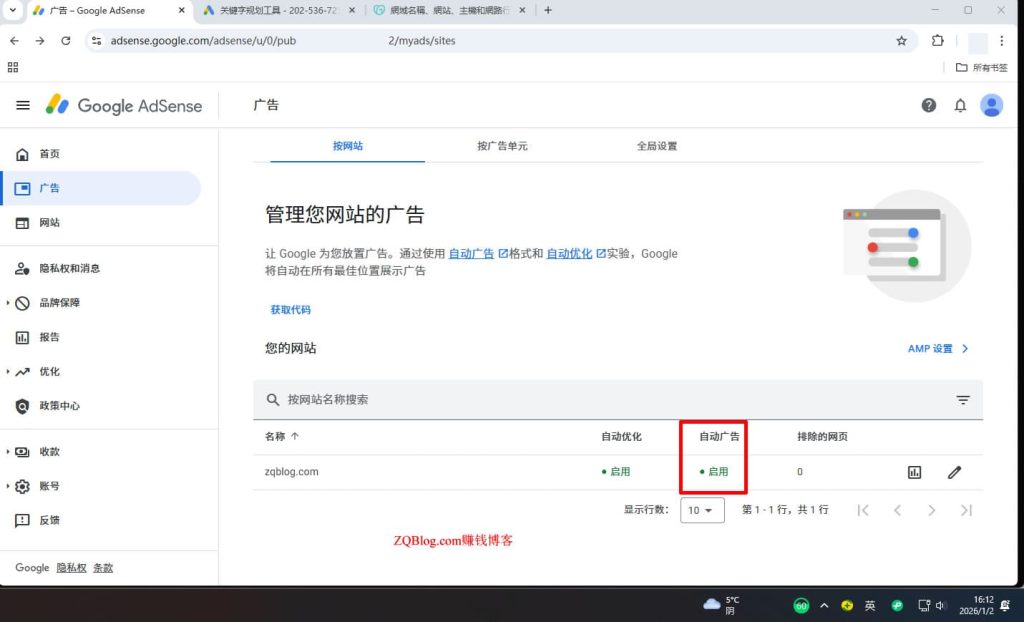Sort by 名称 column header
1024x622 pixels.
[281, 436]
